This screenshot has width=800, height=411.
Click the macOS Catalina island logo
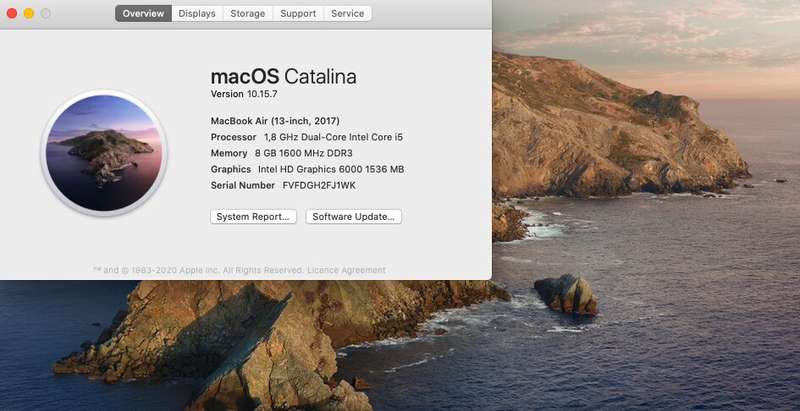pos(104,152)
